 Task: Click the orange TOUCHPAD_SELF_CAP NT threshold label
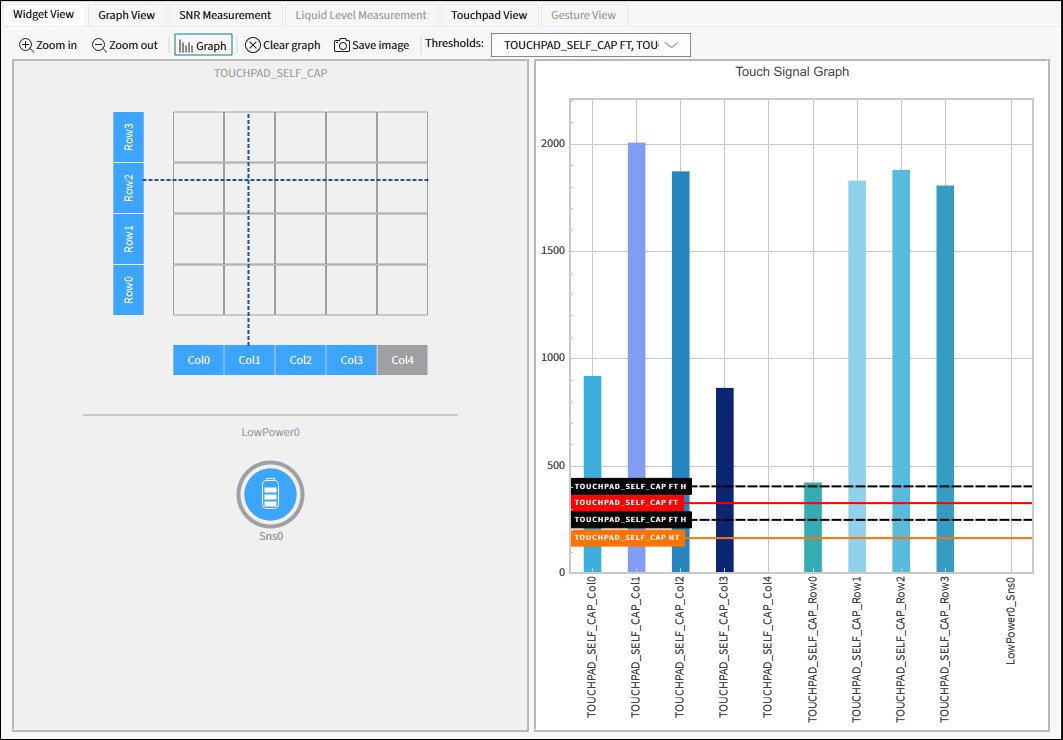[628, 537]
